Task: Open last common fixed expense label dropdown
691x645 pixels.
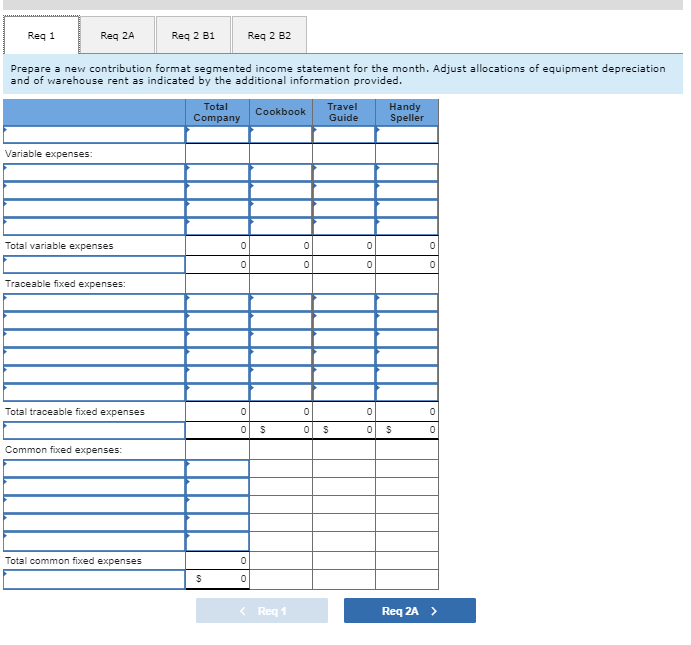Action: [x=94, y=541]
